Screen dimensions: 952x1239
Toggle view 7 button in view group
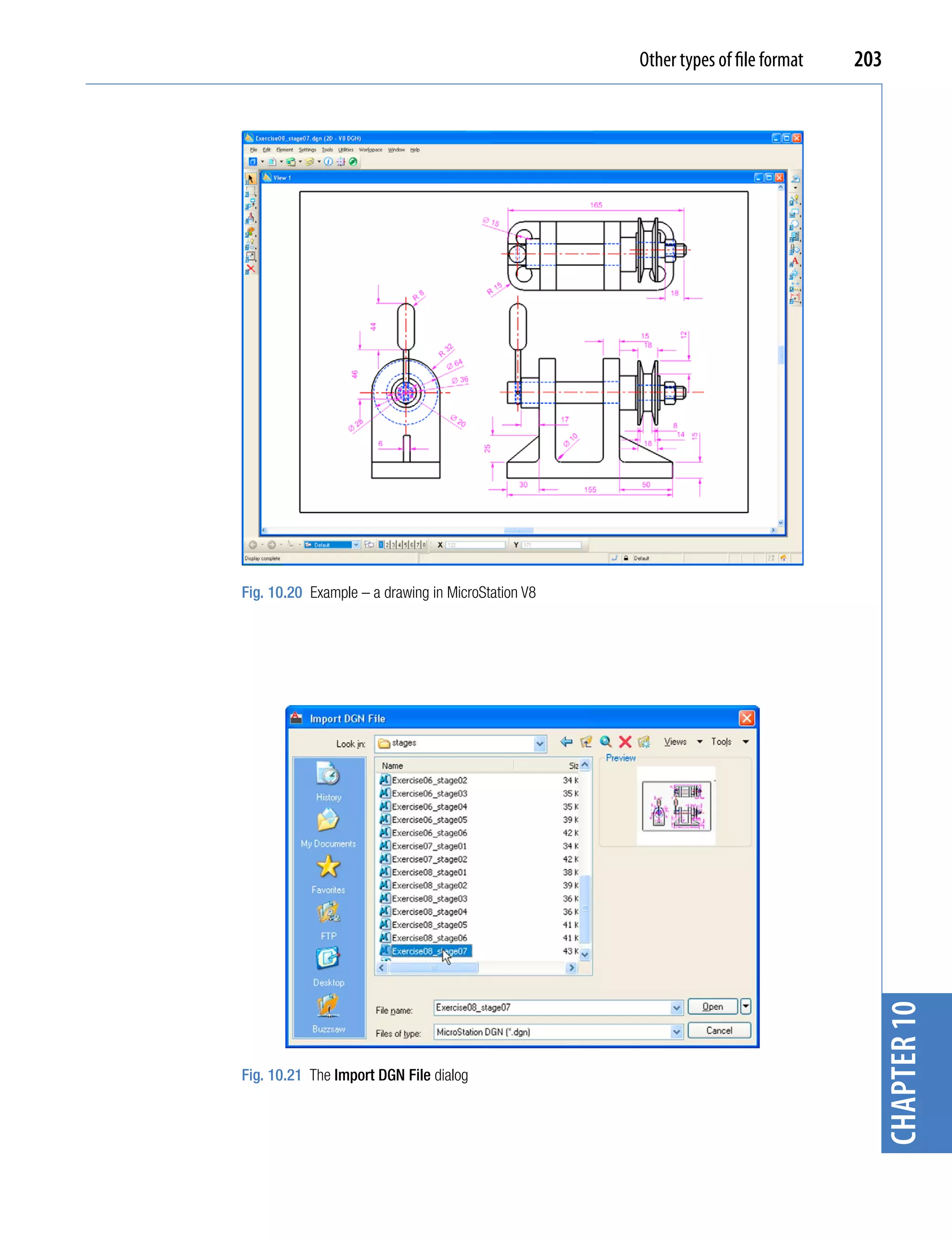[x=417, y=545]
